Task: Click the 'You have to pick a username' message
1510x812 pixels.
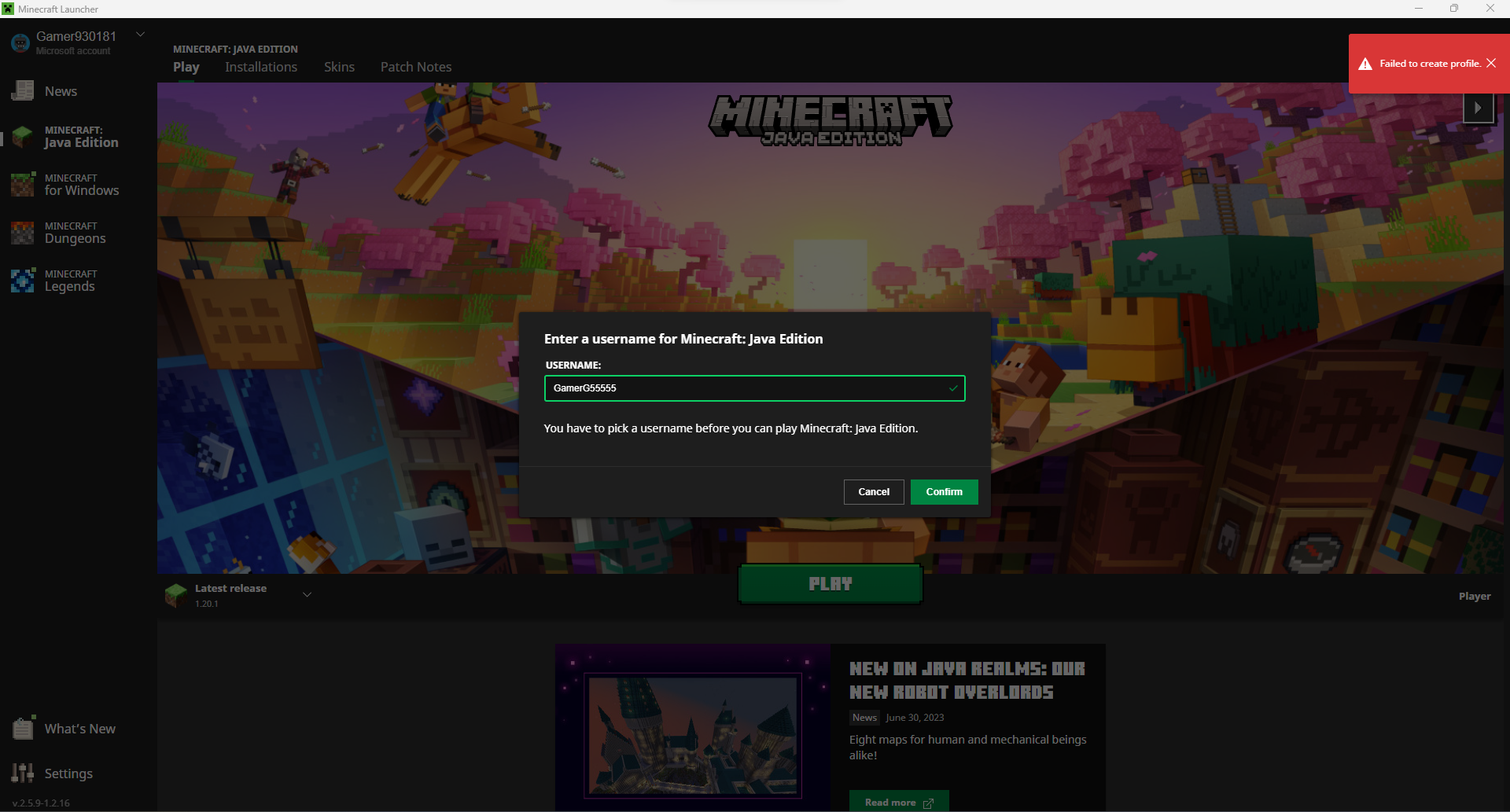Action: click(731, 428)
